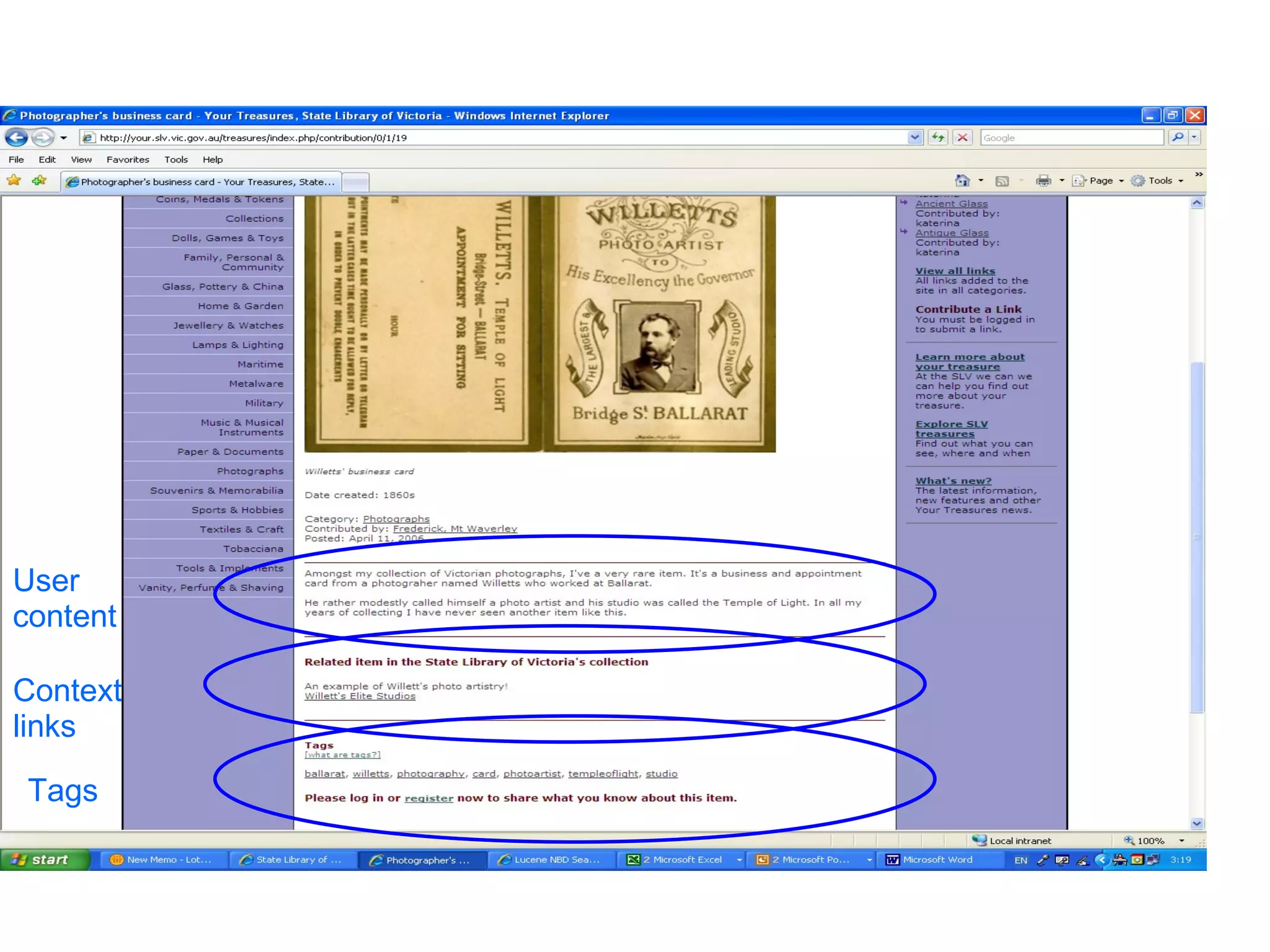Click the Print toolbar icon

tap(1043, 180)
